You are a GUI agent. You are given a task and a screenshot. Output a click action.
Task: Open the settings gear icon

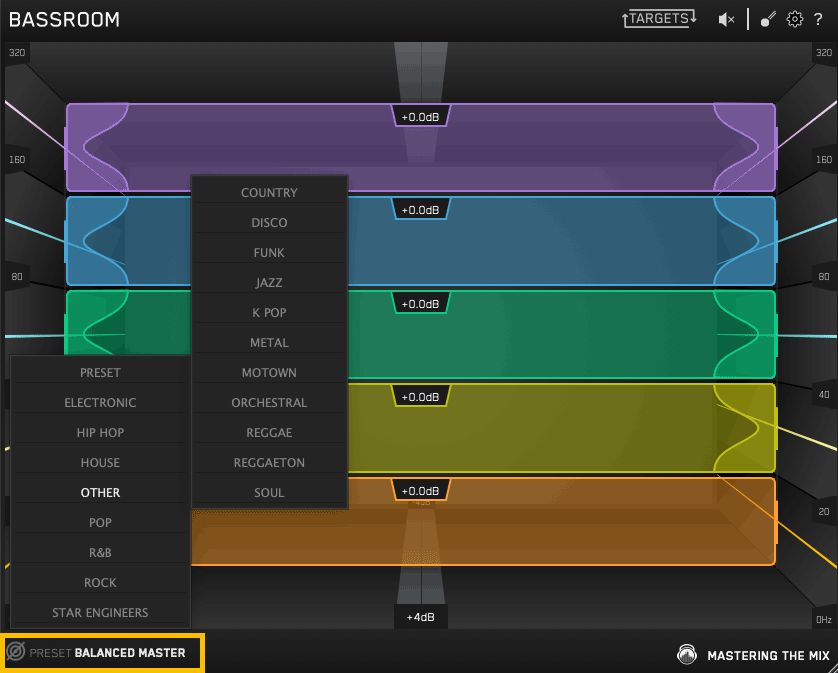tap(795, 19)
